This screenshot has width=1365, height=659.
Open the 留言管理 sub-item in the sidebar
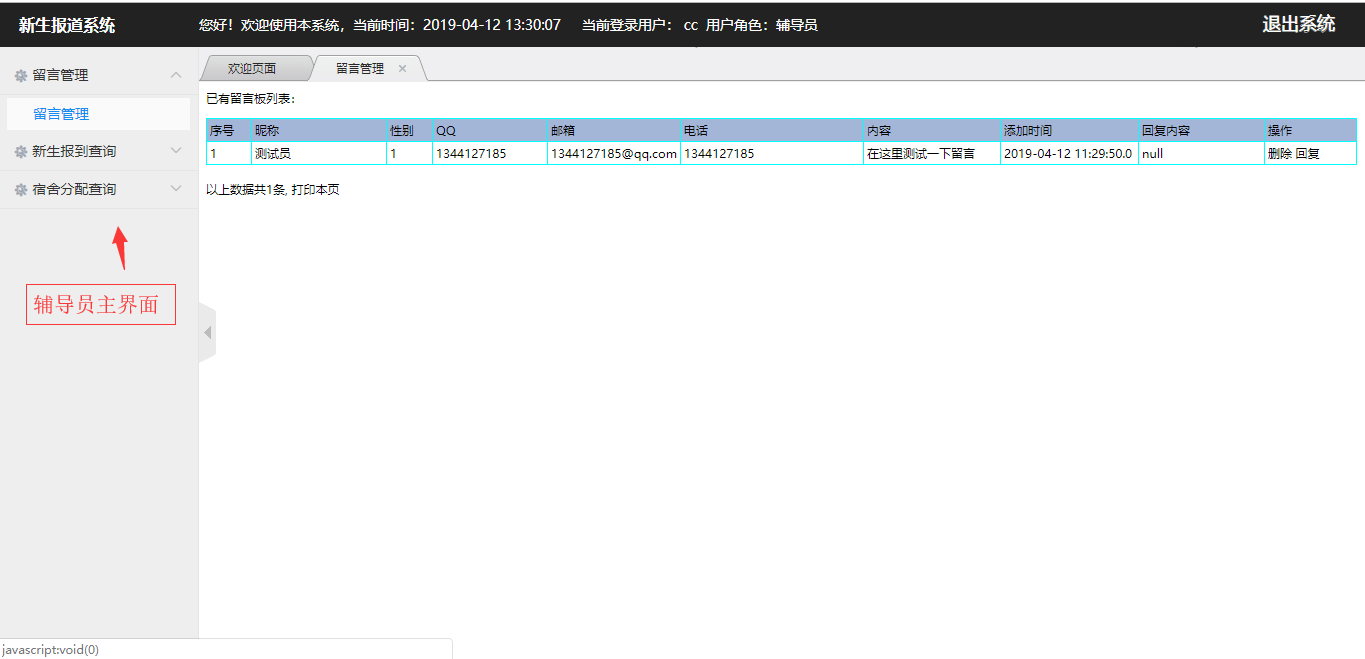[x=61, y=114]
